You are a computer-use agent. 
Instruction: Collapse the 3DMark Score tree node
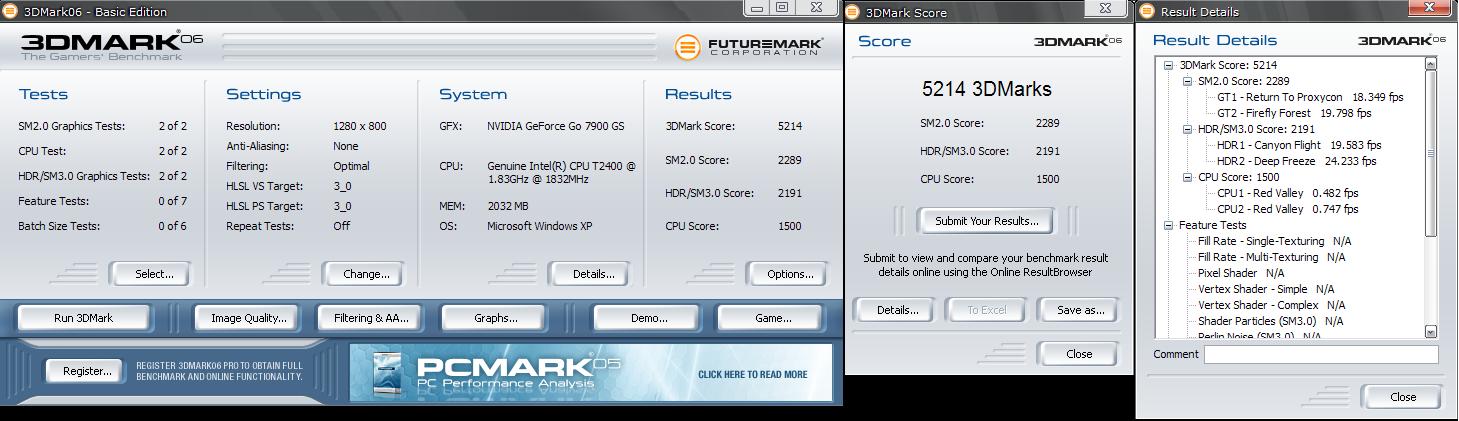tap(1168, 65)
